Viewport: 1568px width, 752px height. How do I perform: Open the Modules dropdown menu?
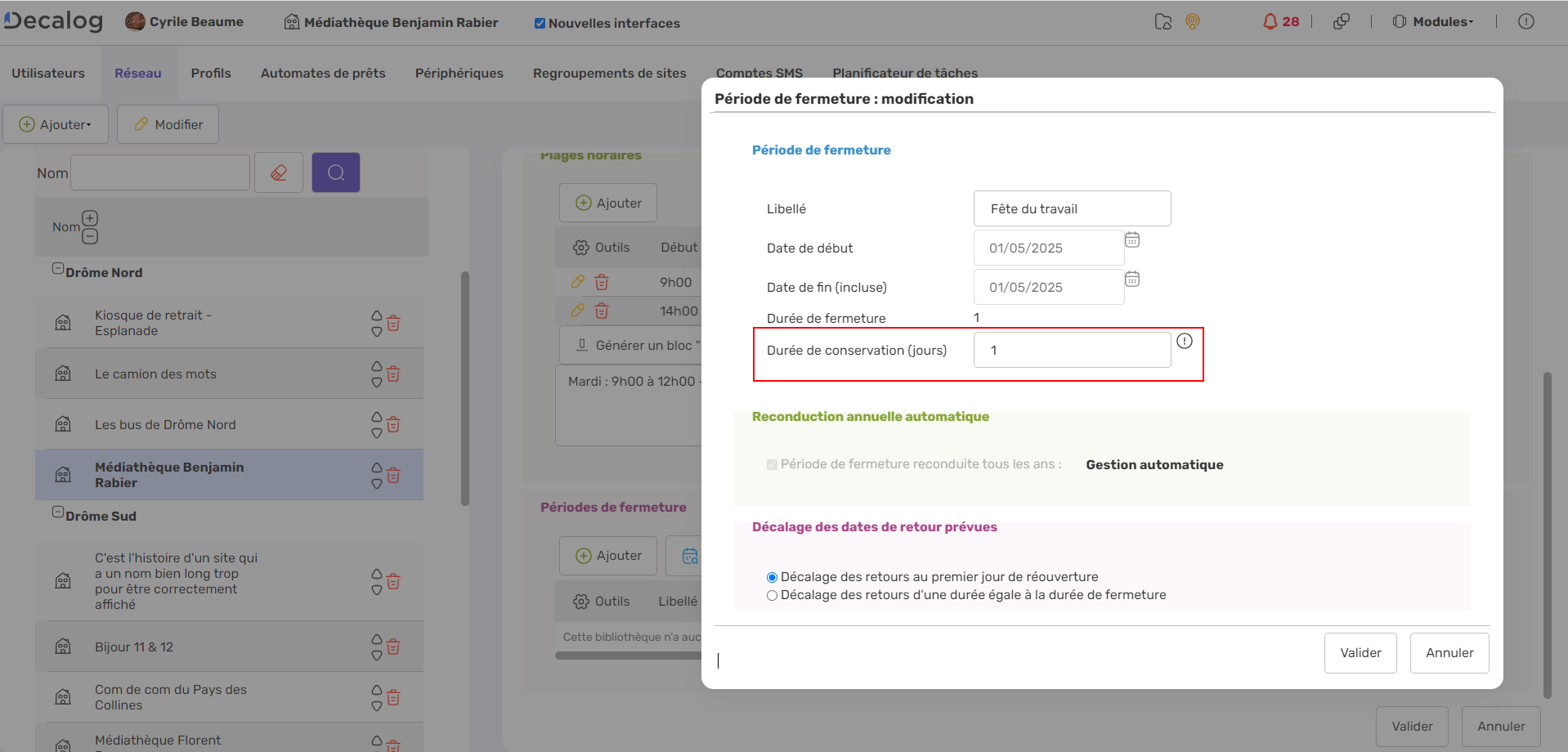[x=1434, y=22]
